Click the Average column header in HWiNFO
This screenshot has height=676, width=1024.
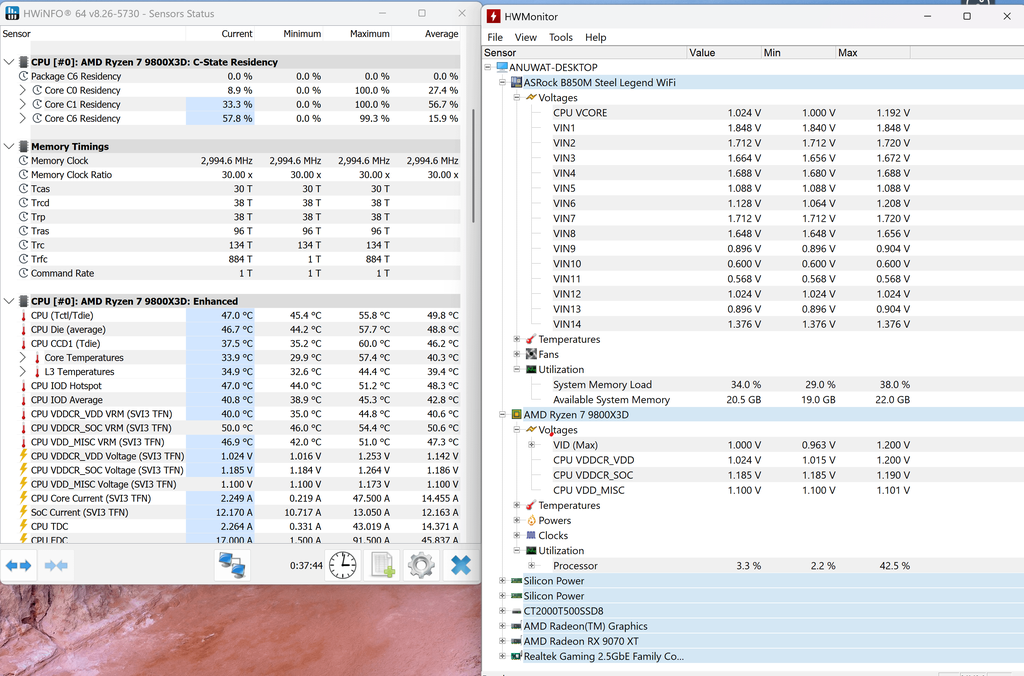tap(440, 34)
